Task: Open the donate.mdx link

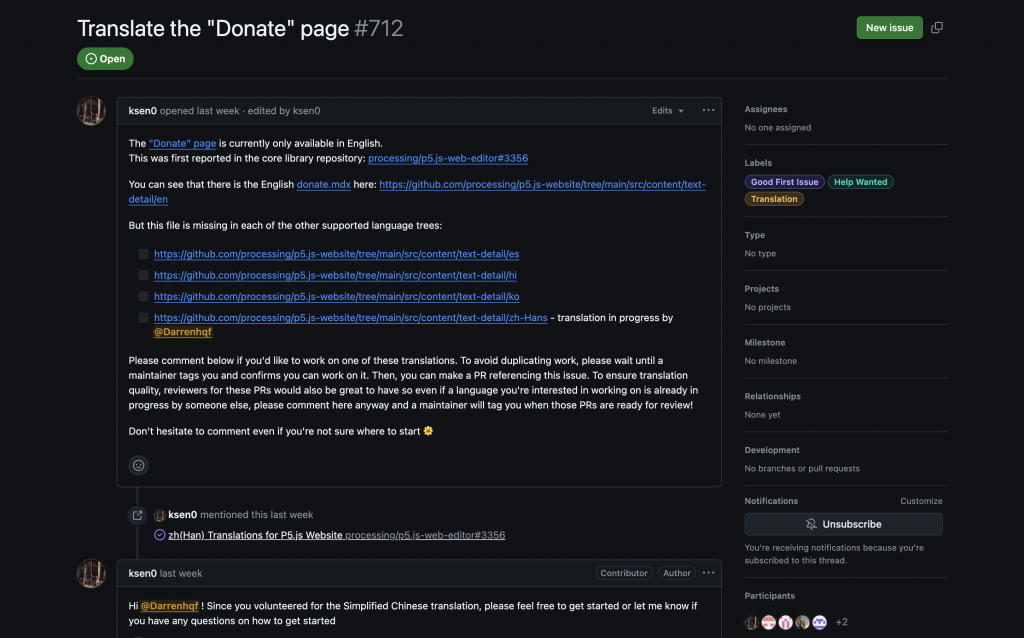Action: [323, 184]
